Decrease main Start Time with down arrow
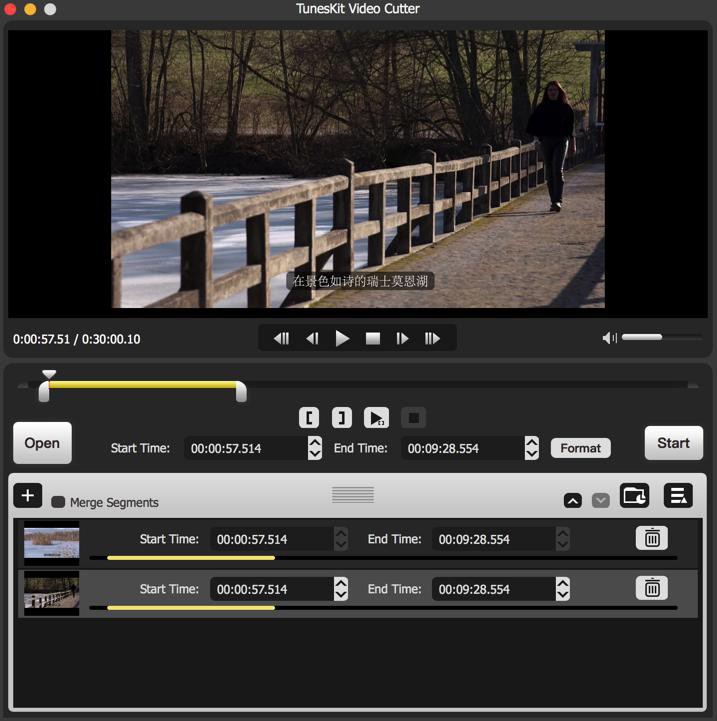This screenshot has height=721, width=717. [315, 454]
